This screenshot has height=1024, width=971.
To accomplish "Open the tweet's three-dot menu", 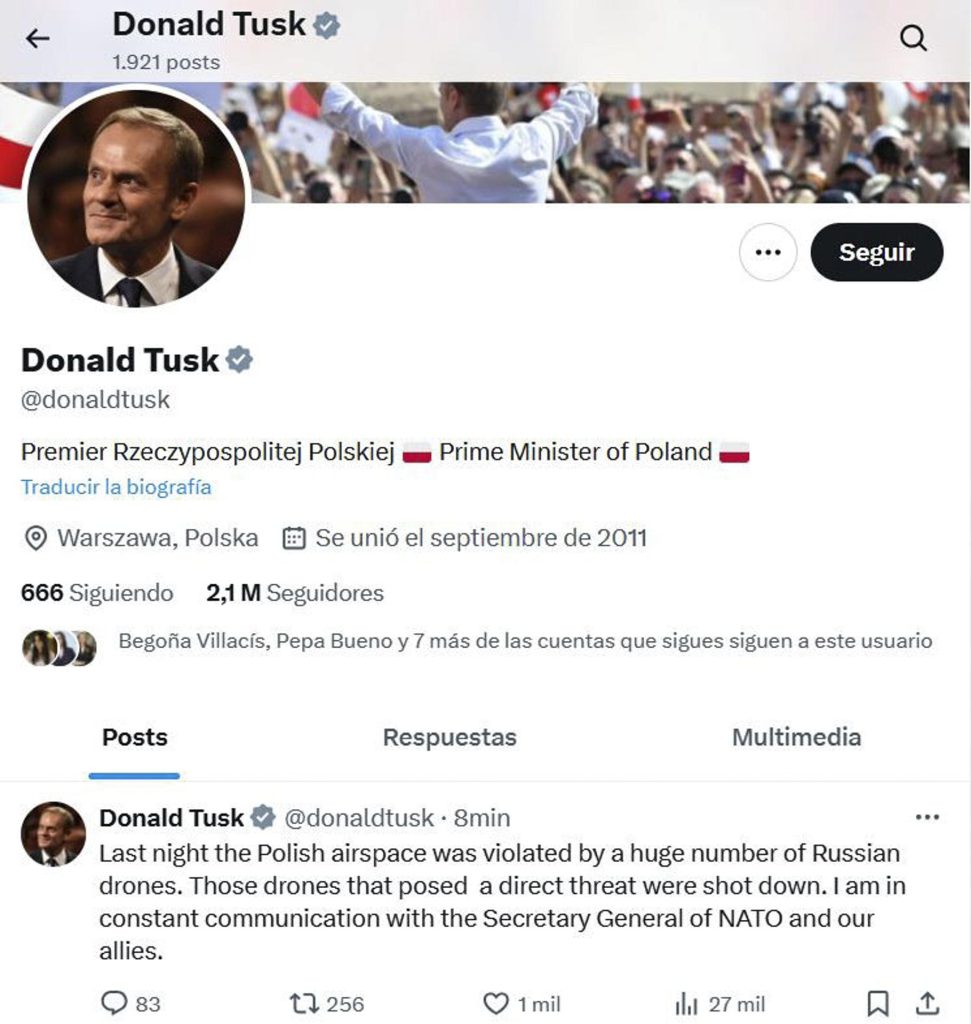I will click(x=926, y=818).
